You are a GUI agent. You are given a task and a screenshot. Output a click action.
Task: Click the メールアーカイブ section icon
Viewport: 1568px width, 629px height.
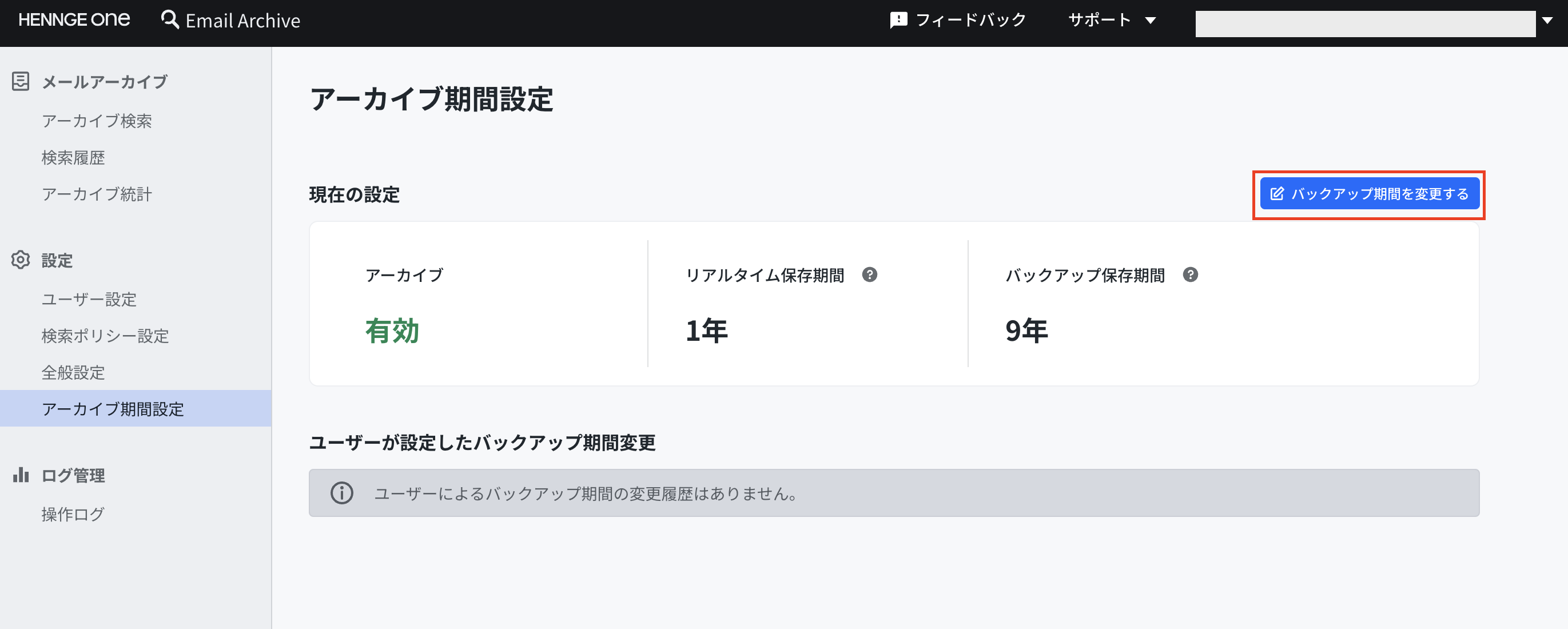(21, 82)
